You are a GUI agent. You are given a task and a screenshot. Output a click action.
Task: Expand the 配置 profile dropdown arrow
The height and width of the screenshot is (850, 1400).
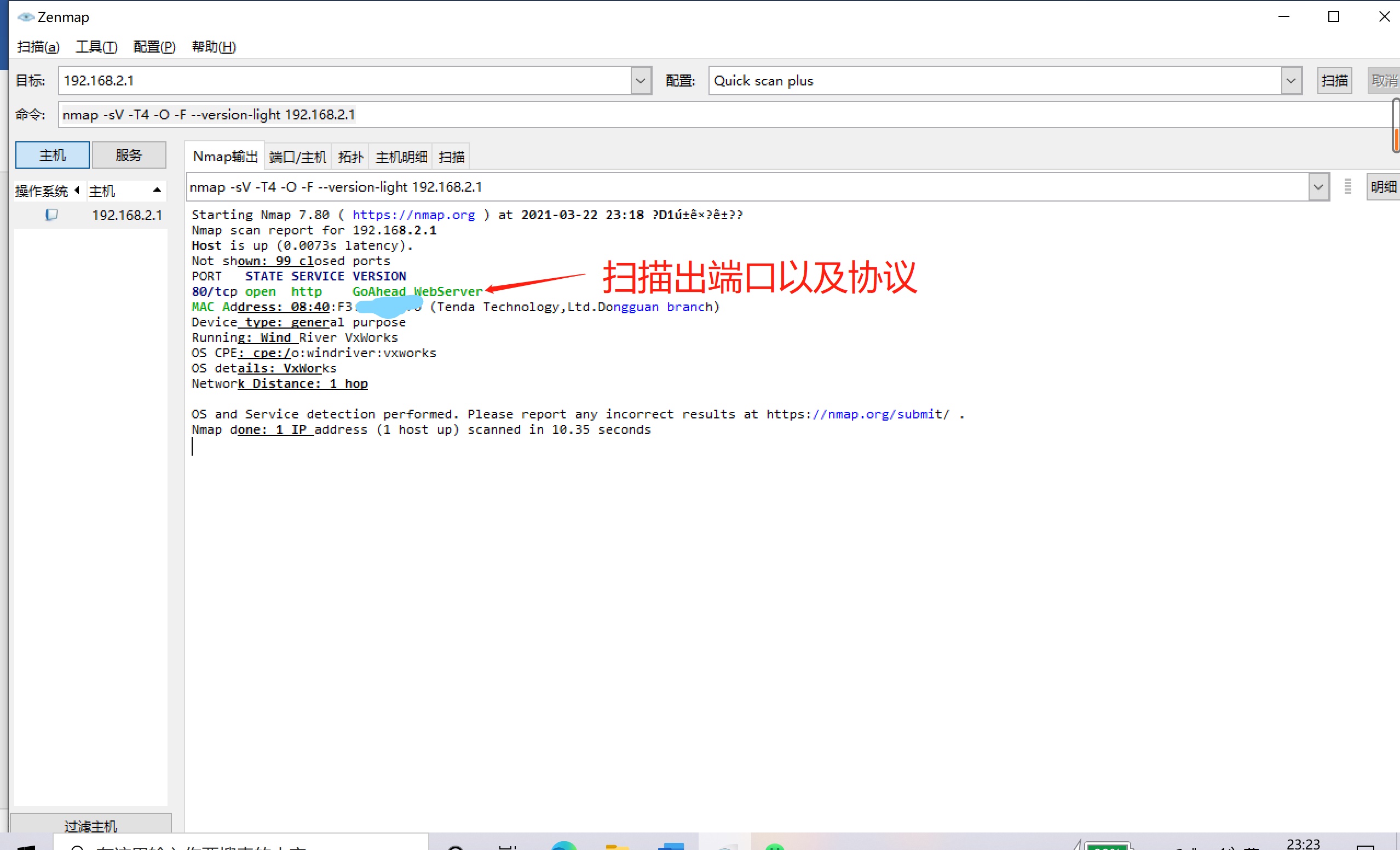coord(1291,81)
